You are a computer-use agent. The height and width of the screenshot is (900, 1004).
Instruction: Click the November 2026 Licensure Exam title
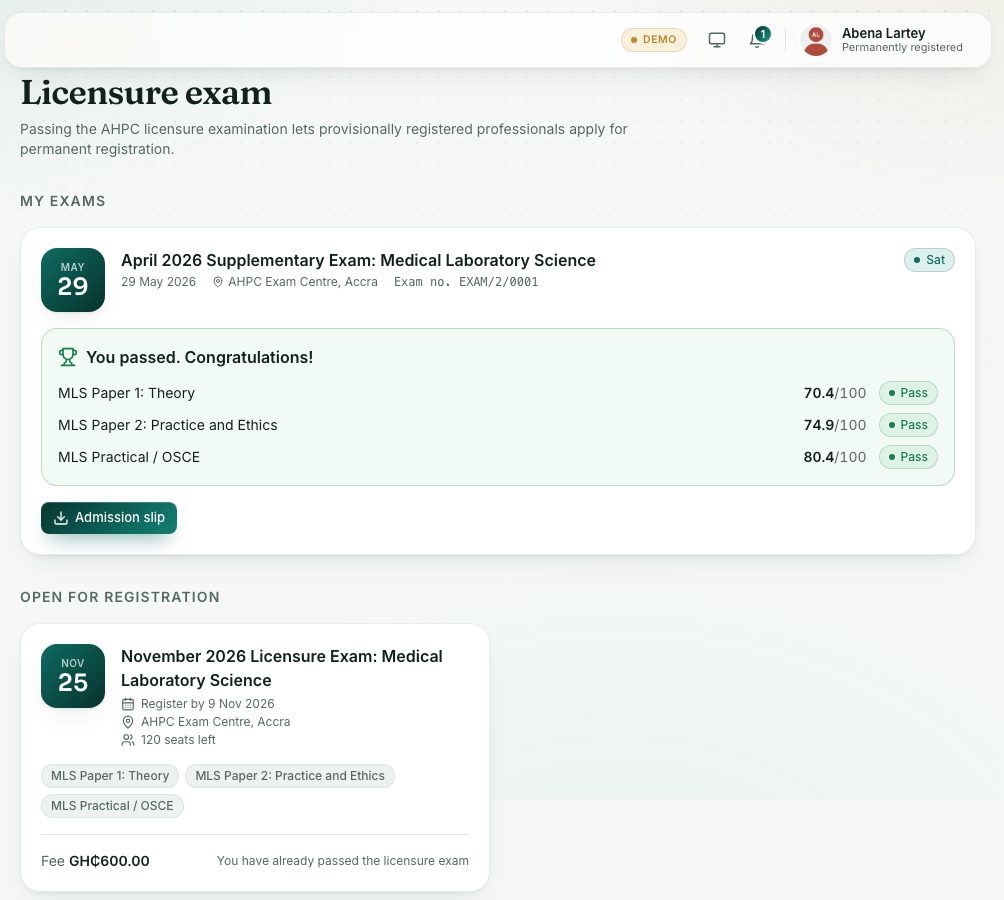(282, 668)
